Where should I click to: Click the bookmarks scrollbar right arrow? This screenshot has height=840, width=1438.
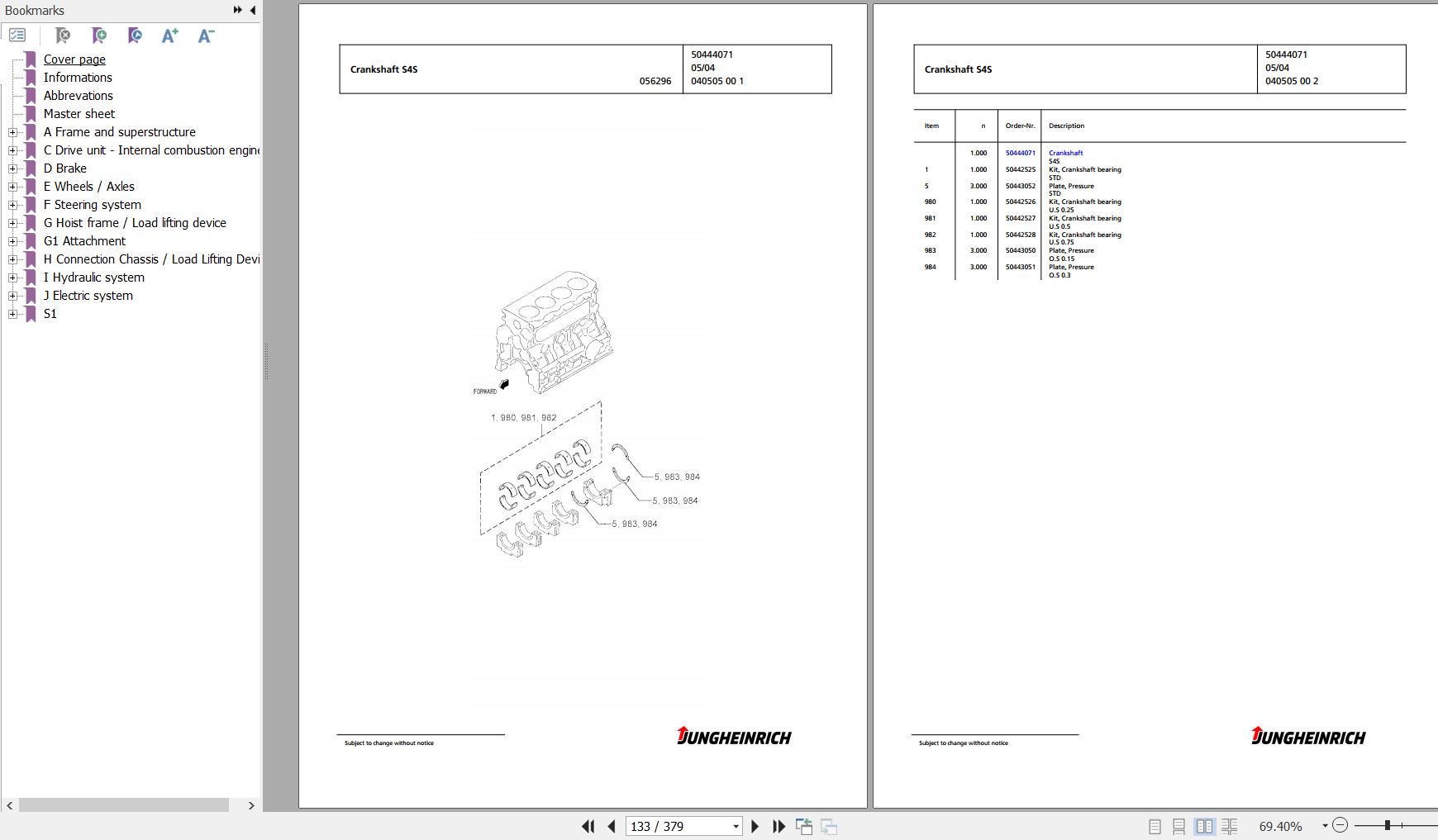click(251, 805)
